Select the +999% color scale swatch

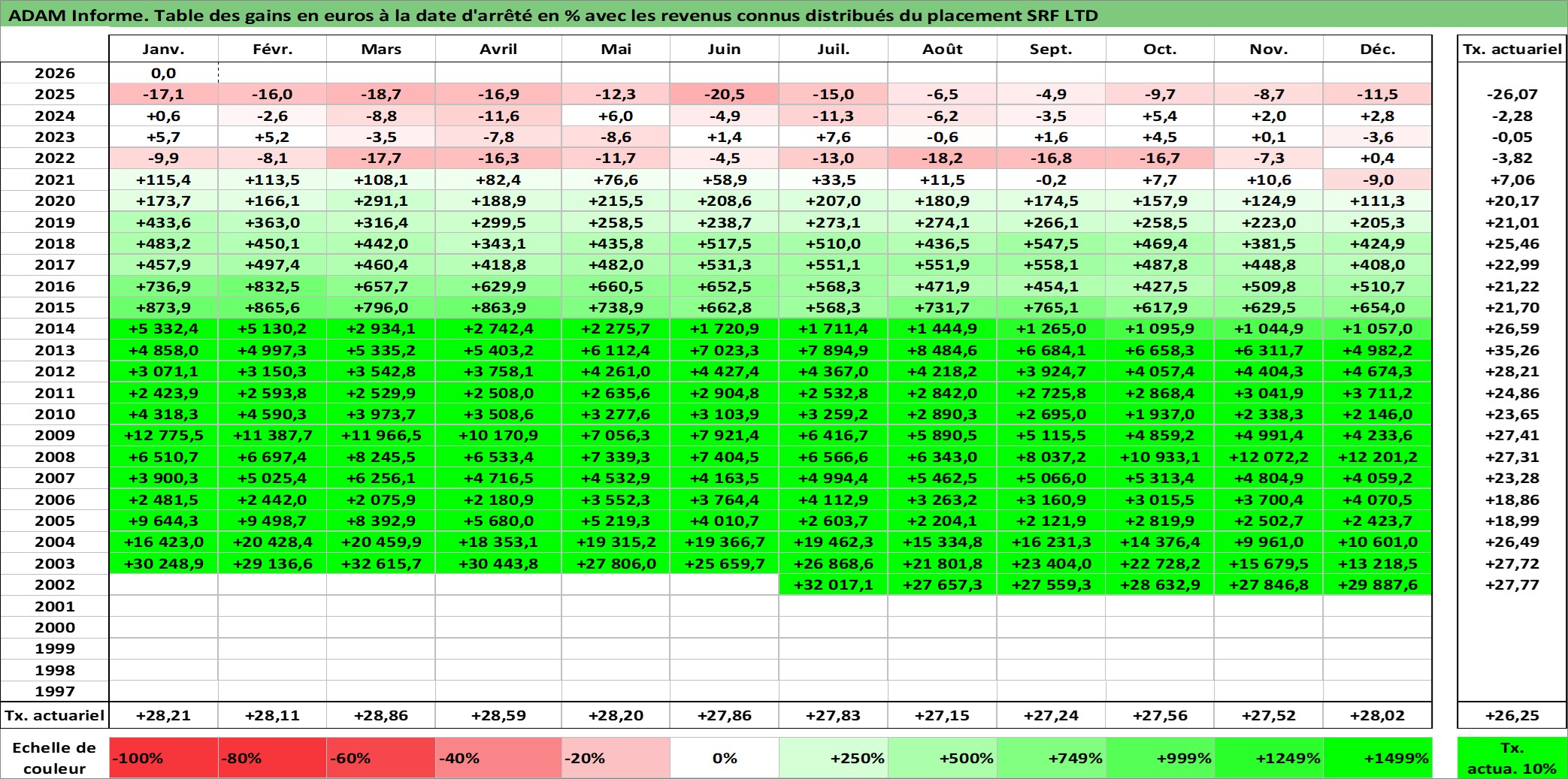click(1160, 758)
